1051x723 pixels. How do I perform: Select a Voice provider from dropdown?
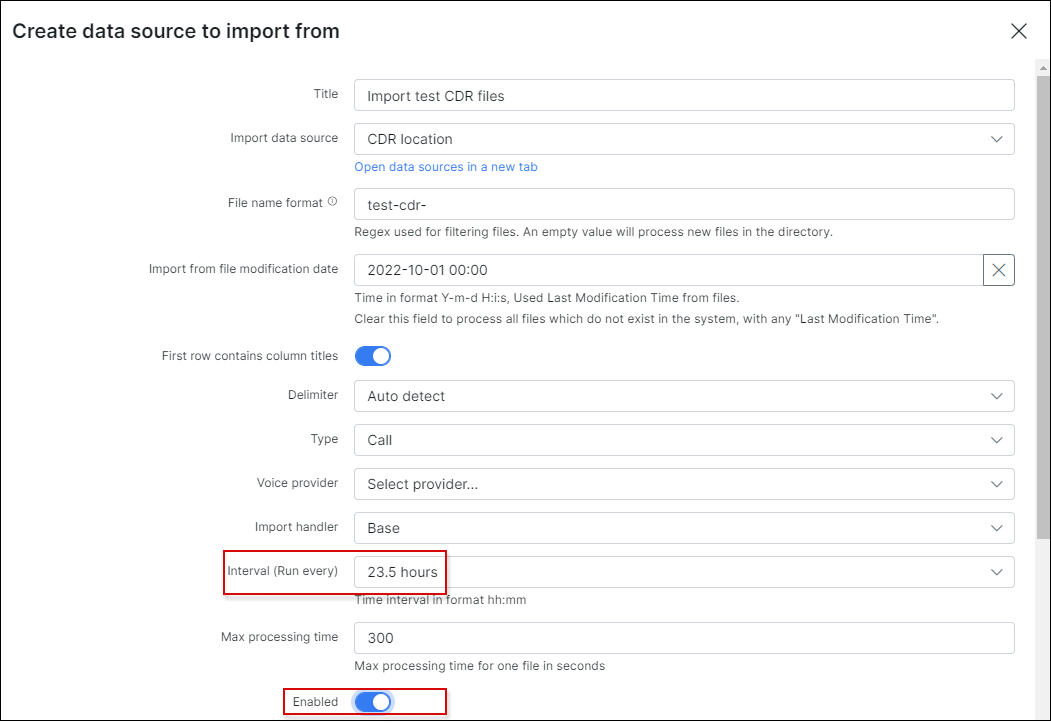point(684,484)
